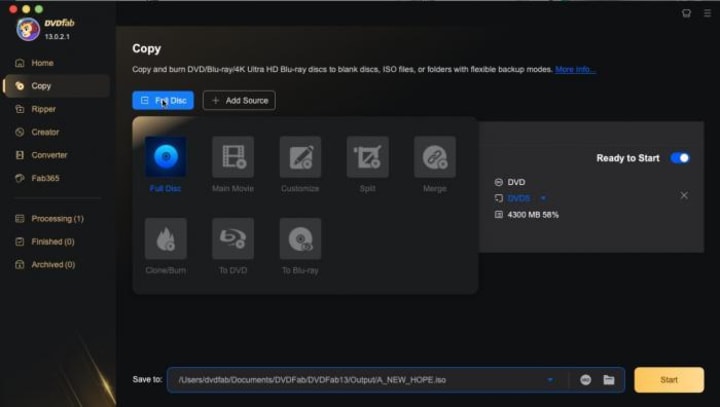Click the 4300 MB 58% size text

[x=533, y=215]
